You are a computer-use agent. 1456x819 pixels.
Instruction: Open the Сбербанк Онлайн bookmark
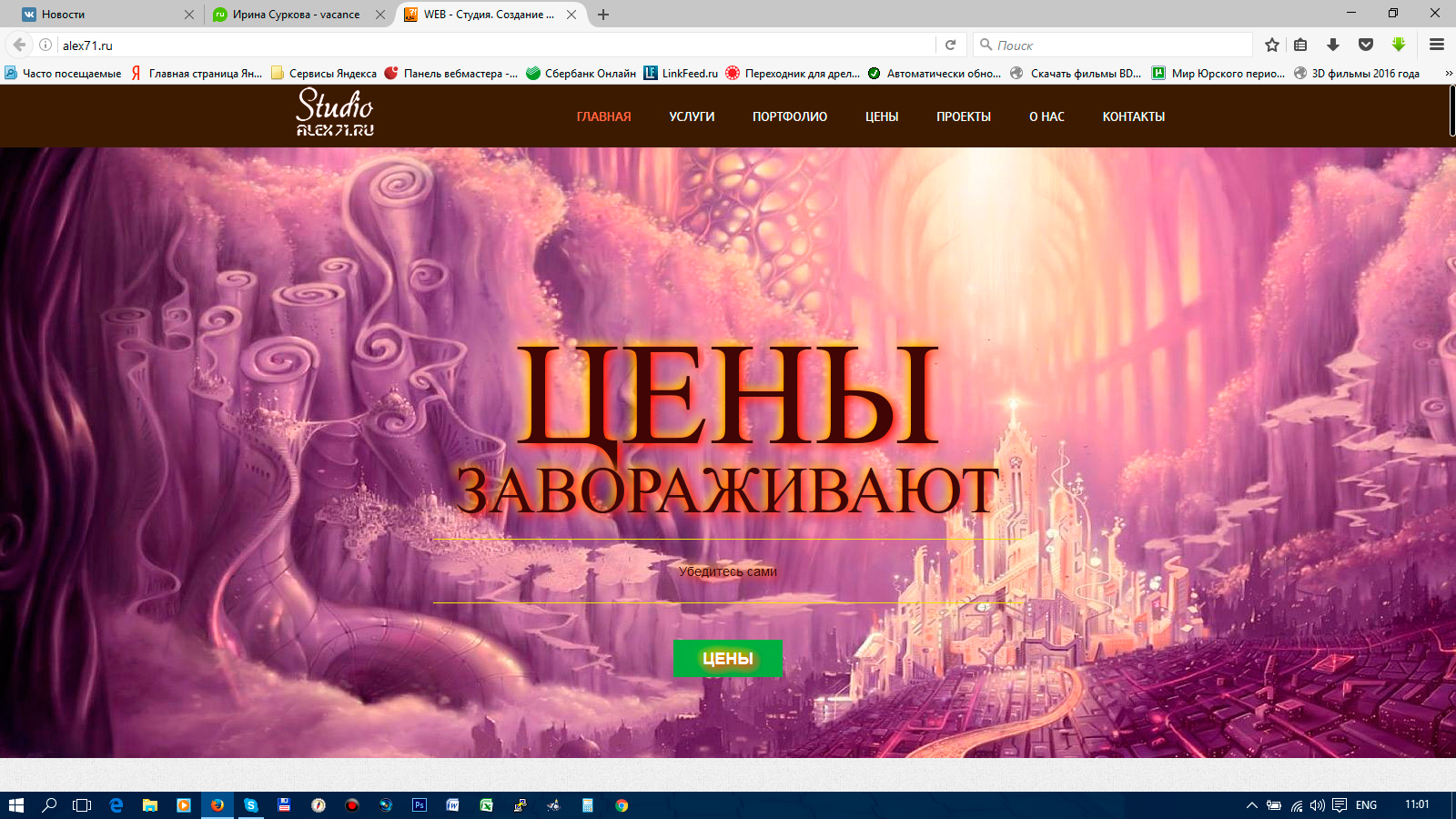pyautogui.click(x=581, y=74)
